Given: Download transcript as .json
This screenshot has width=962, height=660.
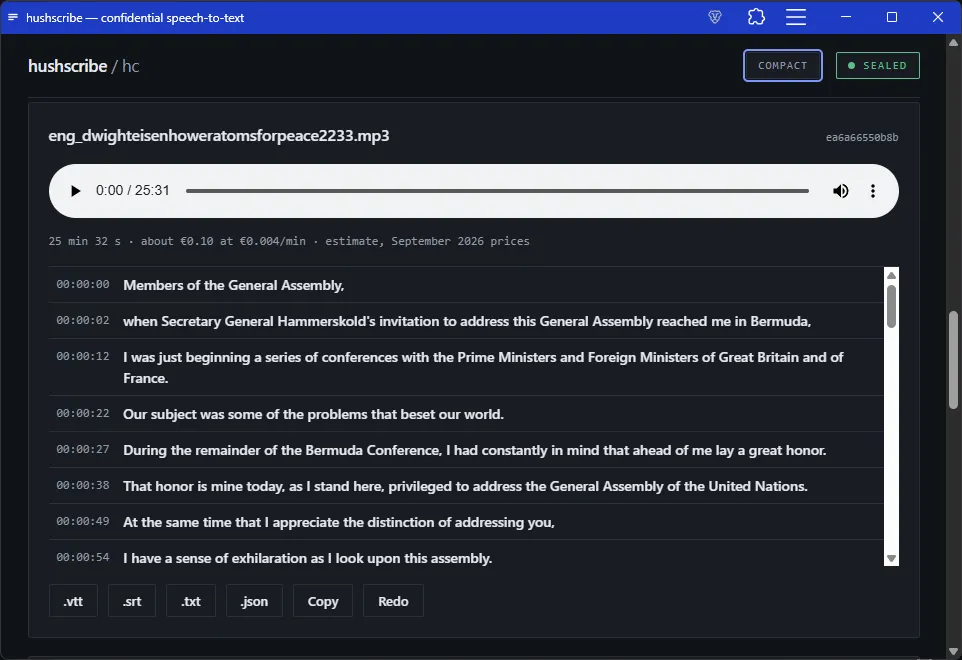Looking at the screenshot, I should coord(255,601).
